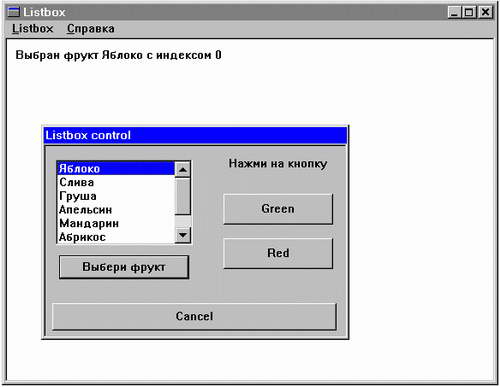Close the Listbox window

pyautogui.click(x=485, y=12)
